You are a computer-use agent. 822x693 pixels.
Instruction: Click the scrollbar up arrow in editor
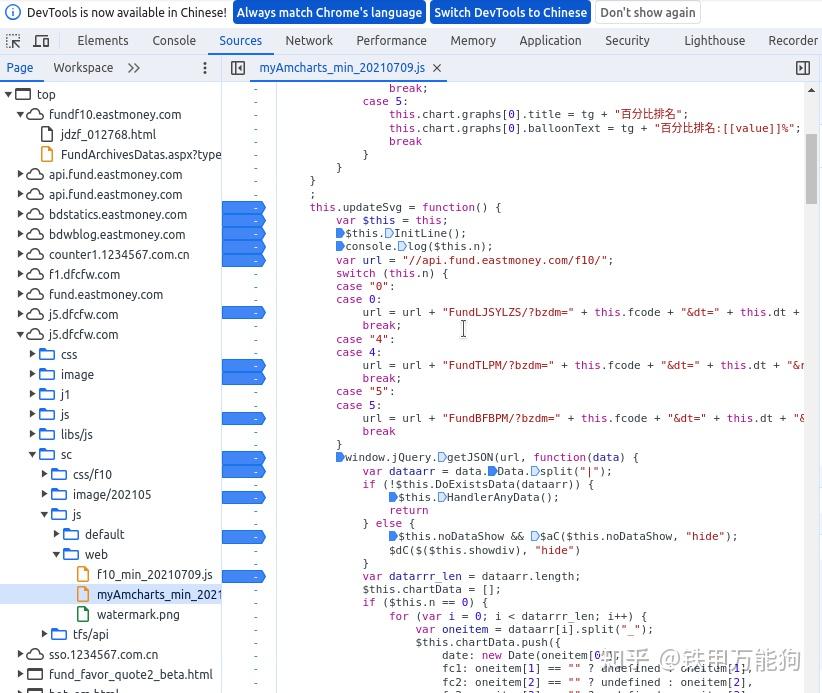[812, 90]
